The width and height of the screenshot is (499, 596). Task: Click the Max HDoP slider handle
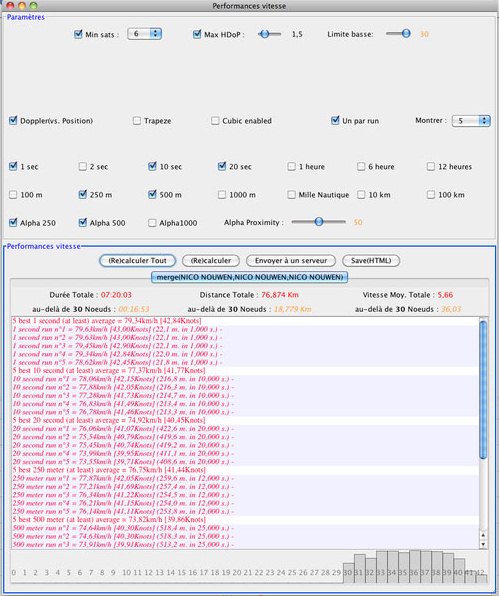265,34
